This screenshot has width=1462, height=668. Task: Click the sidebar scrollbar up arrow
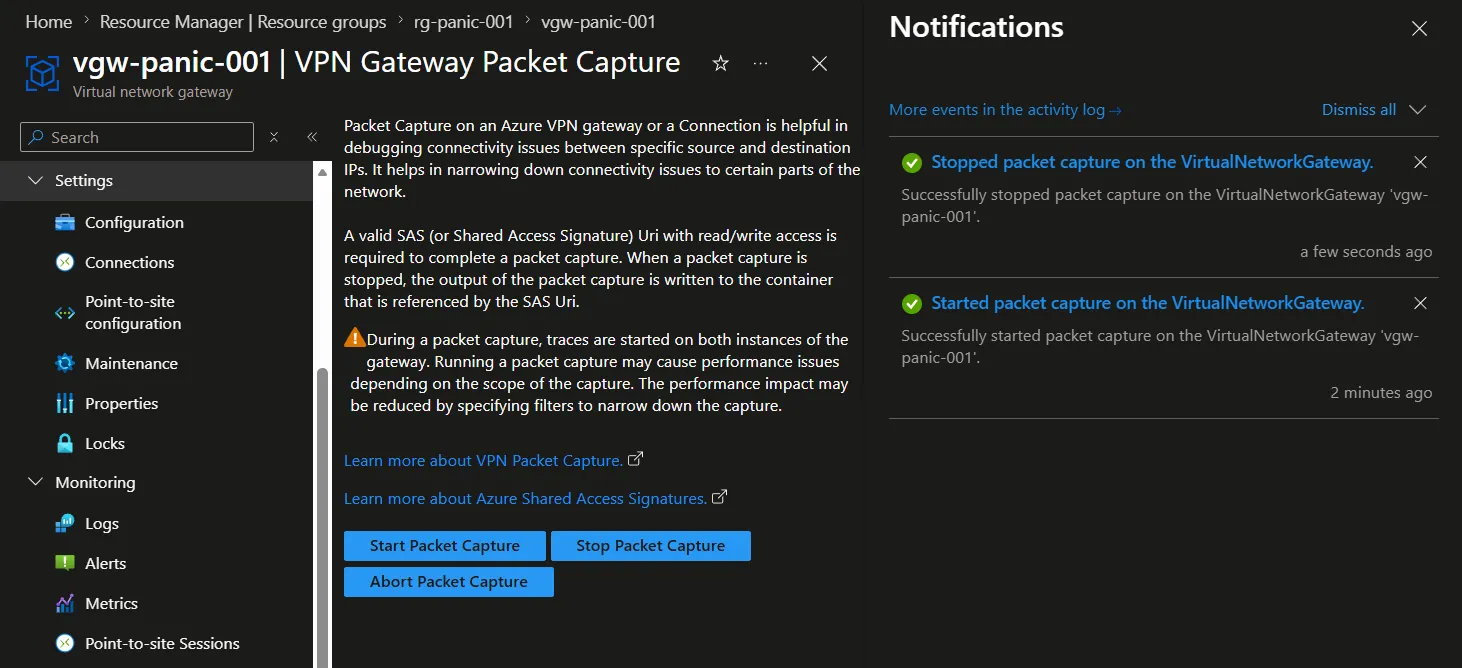pyautogui.click(x=322, y=172)
